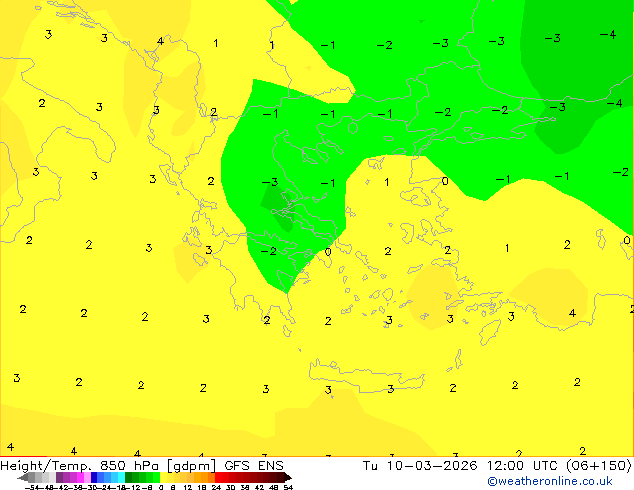Click the '(06+150)' run offset label
634x490 pixels.
[x=598, y=465]
